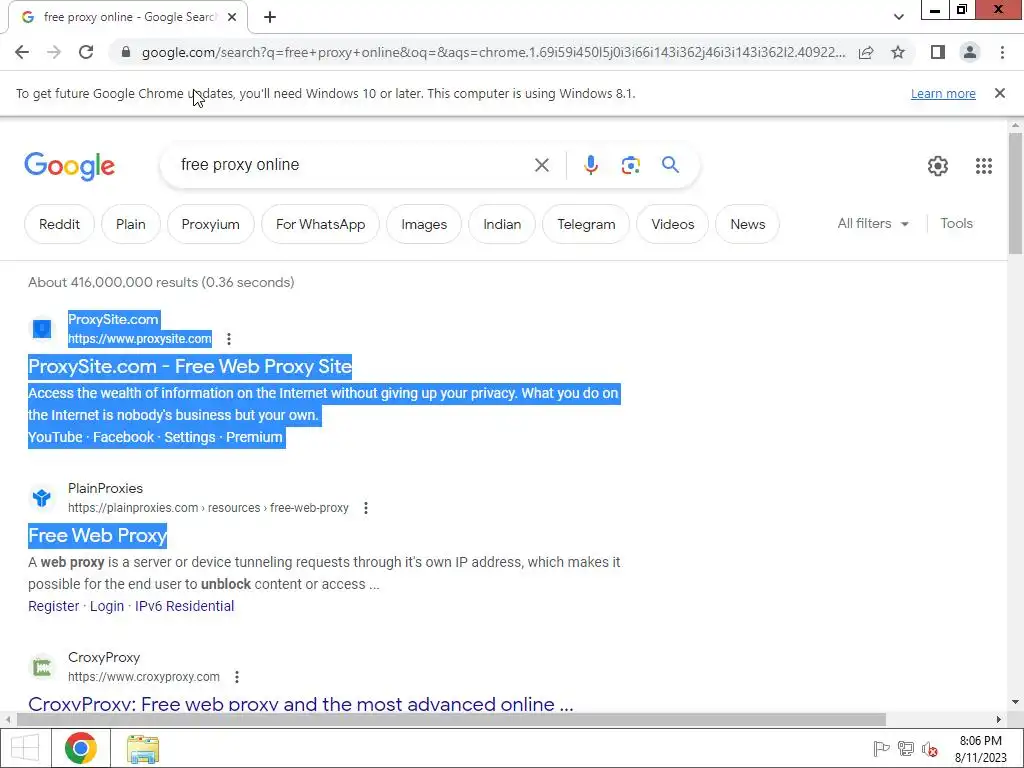Open ProxySite Premium sitelink
The image size is (1024, 768).
pyautogui.click(x=254, y=438)
